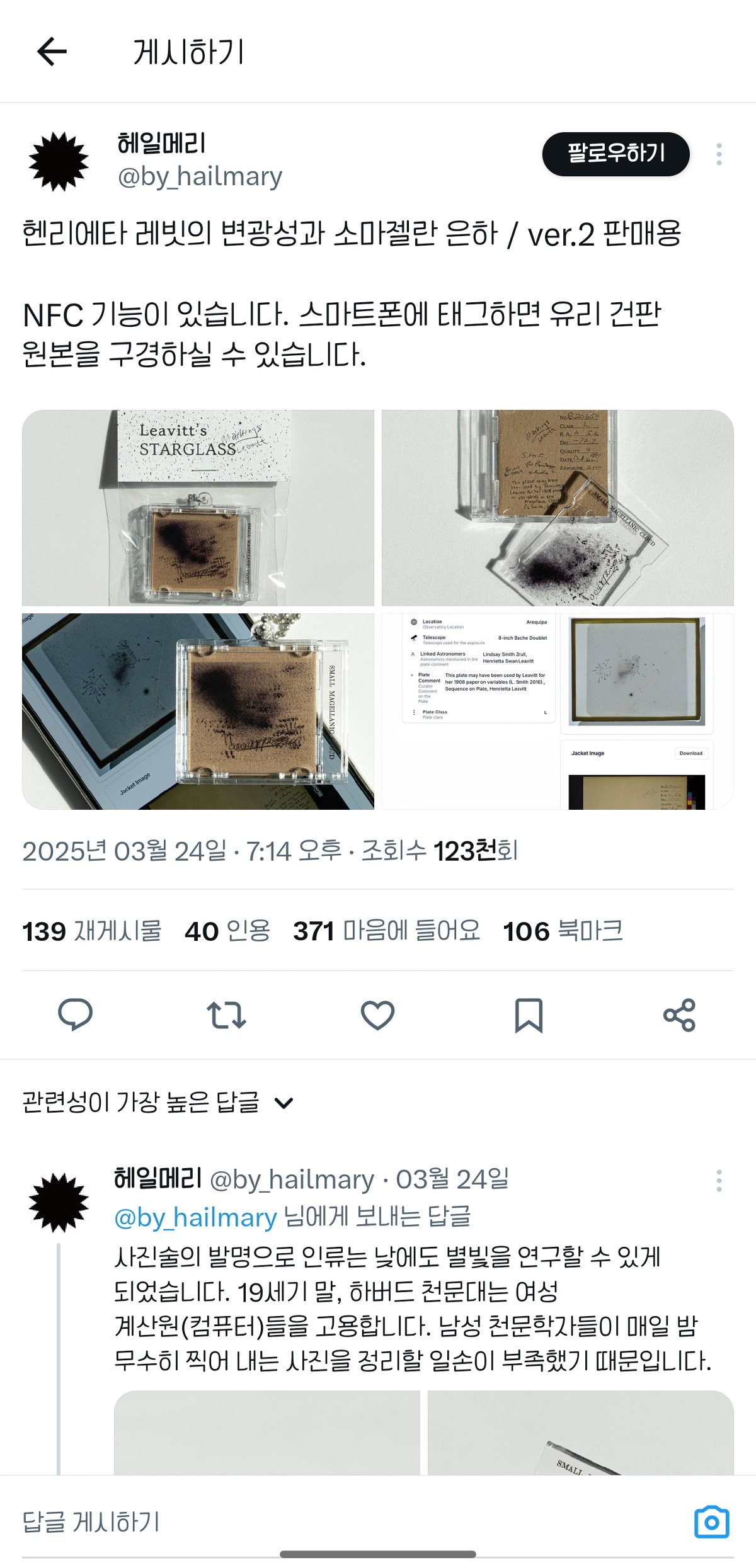Open more options on the reply
This screenshot has height=1568, width=756.
point(719,1181)
